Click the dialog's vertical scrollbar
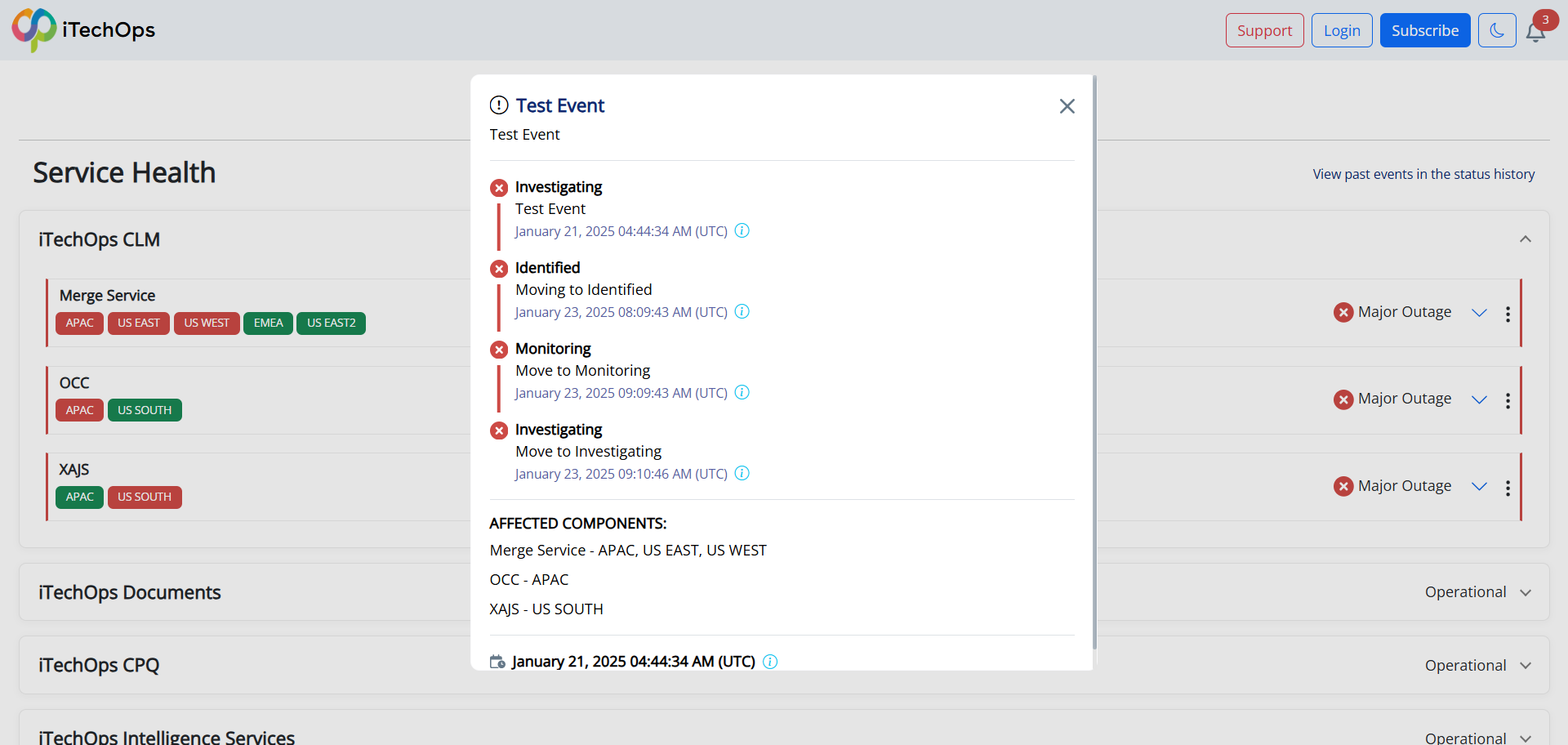This screenshot has width=1568, height=745. [x=1094, y=363]
